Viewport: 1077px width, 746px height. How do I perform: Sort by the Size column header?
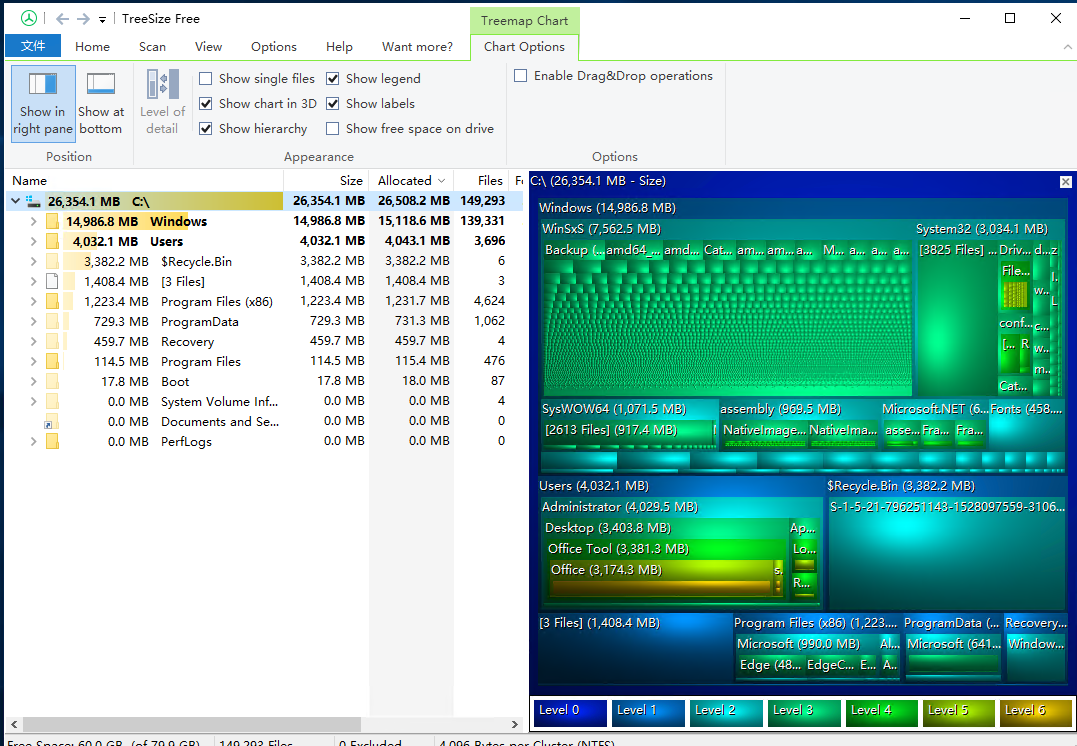point(326,181)
